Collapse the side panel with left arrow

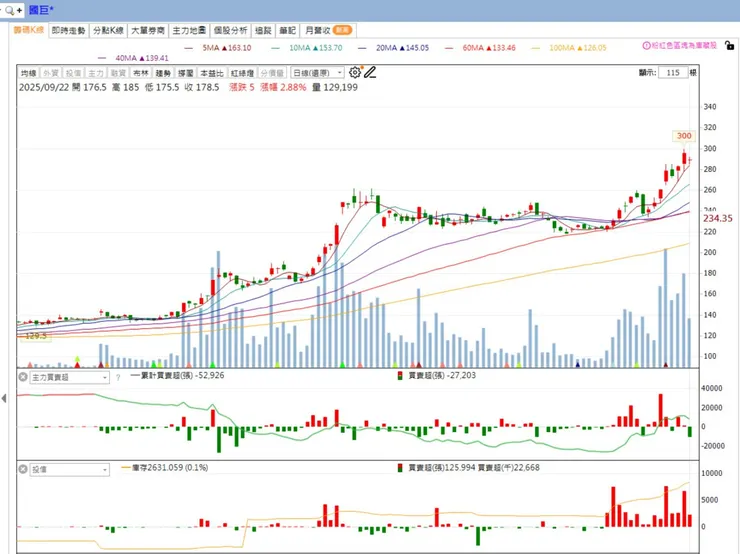tap(4, 398)
